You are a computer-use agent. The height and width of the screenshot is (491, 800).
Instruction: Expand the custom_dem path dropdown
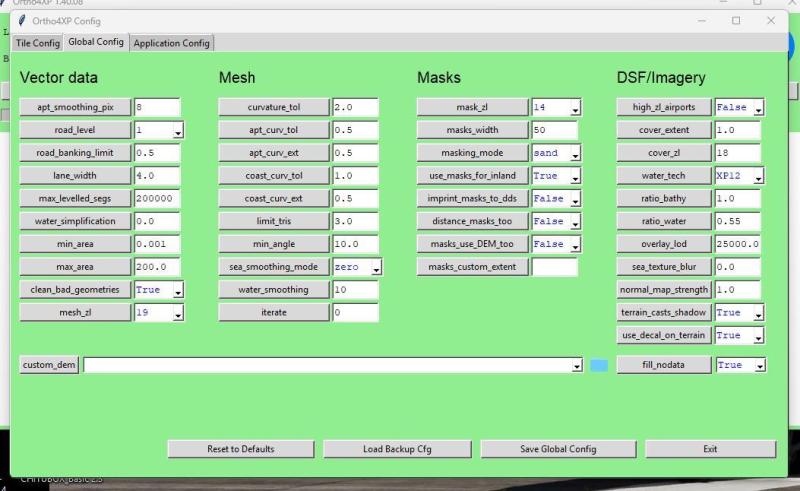click(577, 366)
